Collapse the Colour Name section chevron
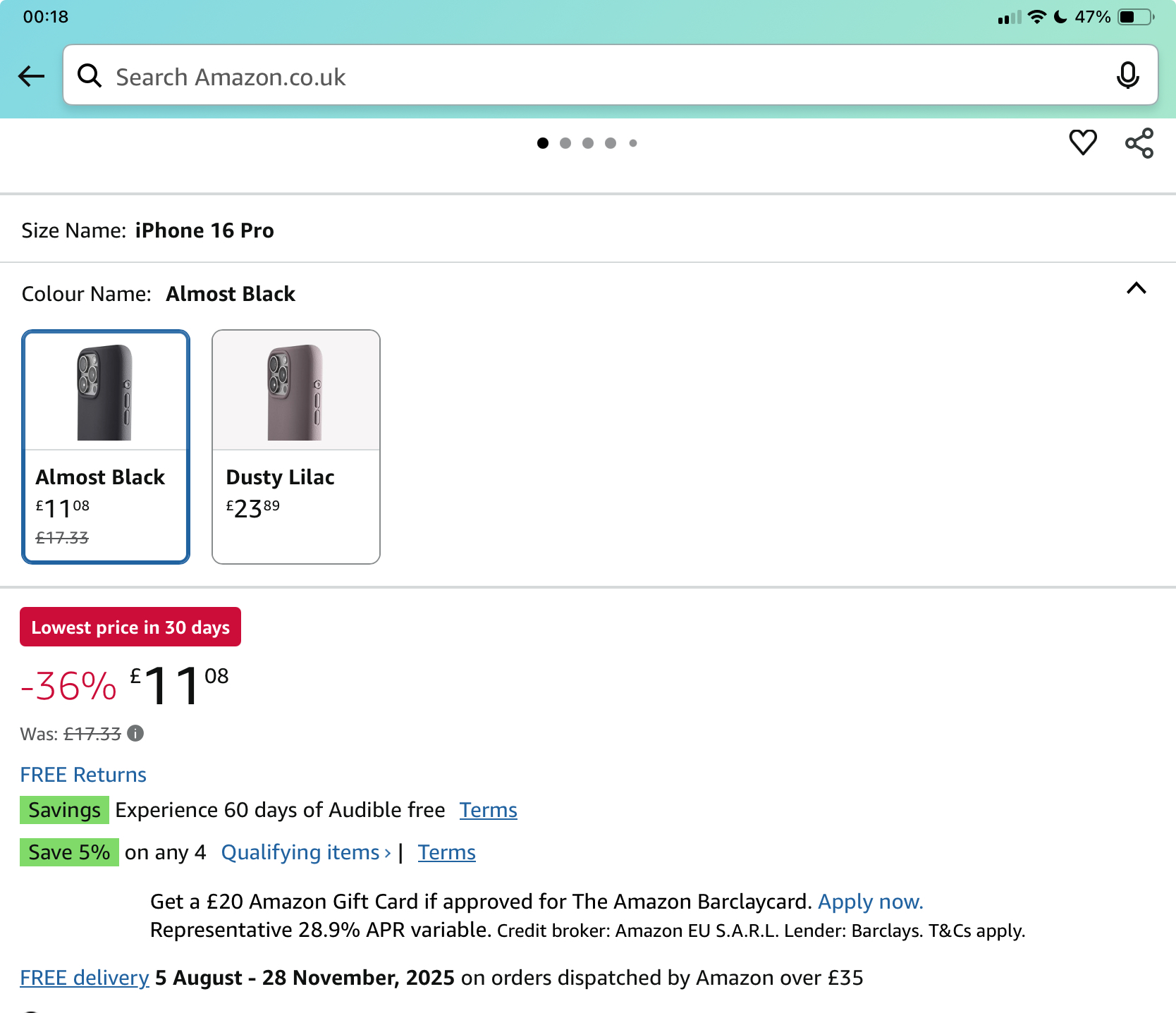This screenshot has height=1013, width=1176. tap(1136, 288)
